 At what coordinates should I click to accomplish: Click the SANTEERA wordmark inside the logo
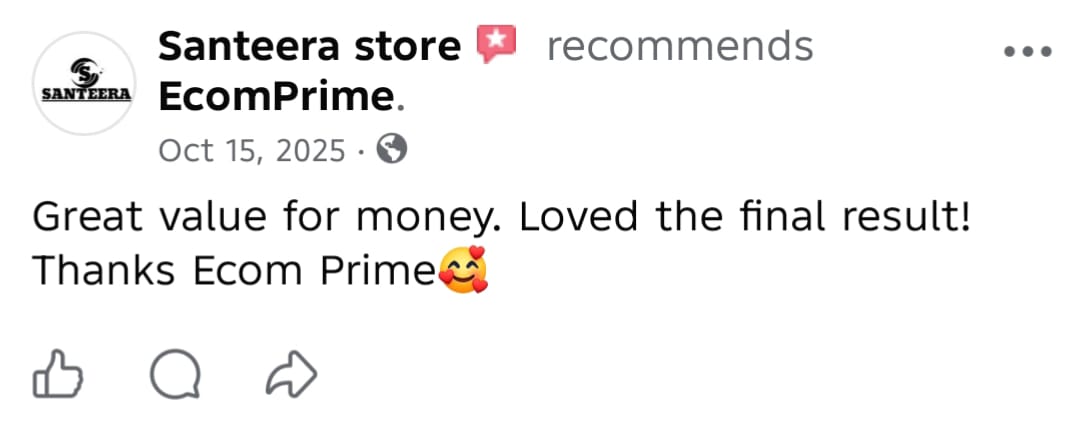click(x=85, y=95)
